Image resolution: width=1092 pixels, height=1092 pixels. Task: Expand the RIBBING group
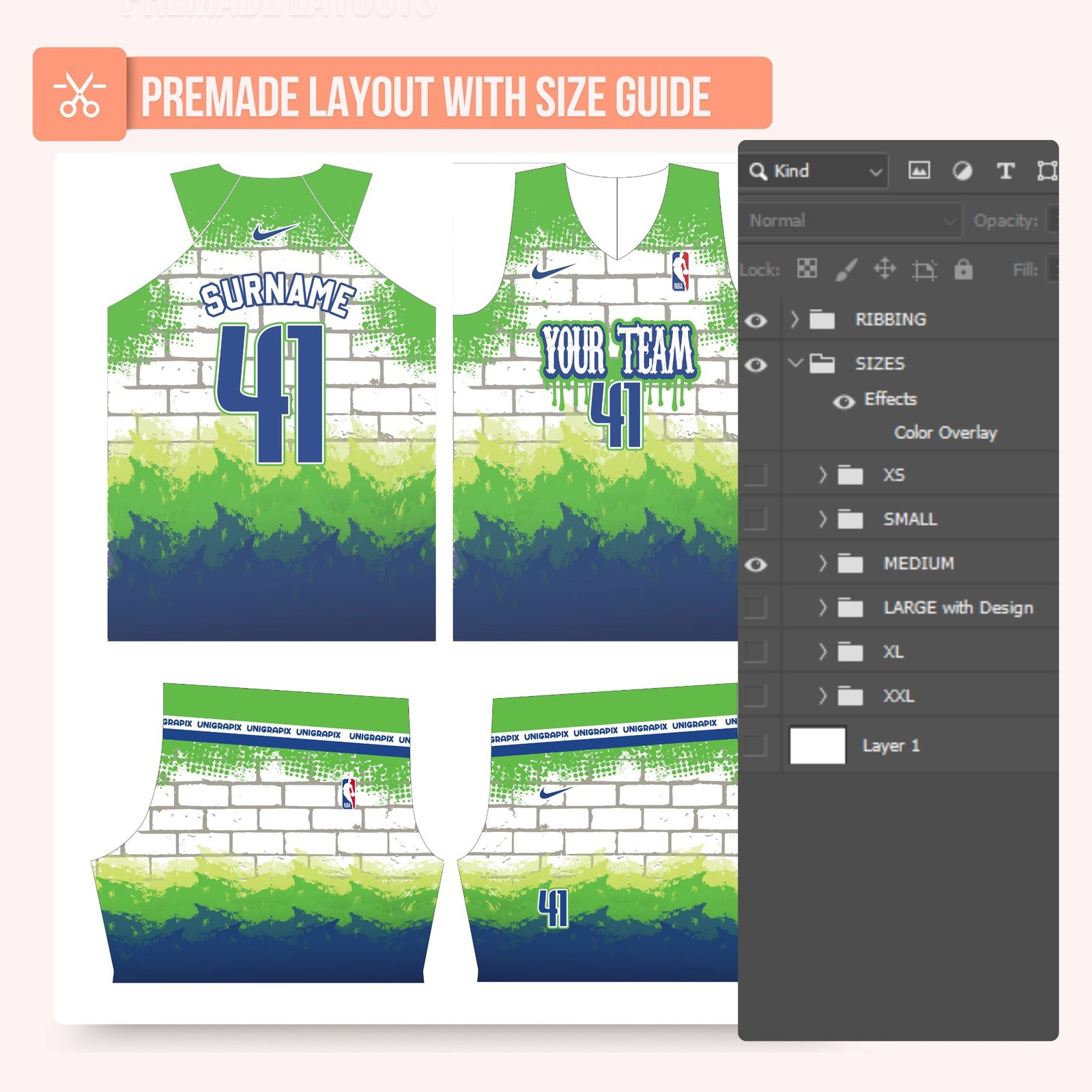coord(794,319)
